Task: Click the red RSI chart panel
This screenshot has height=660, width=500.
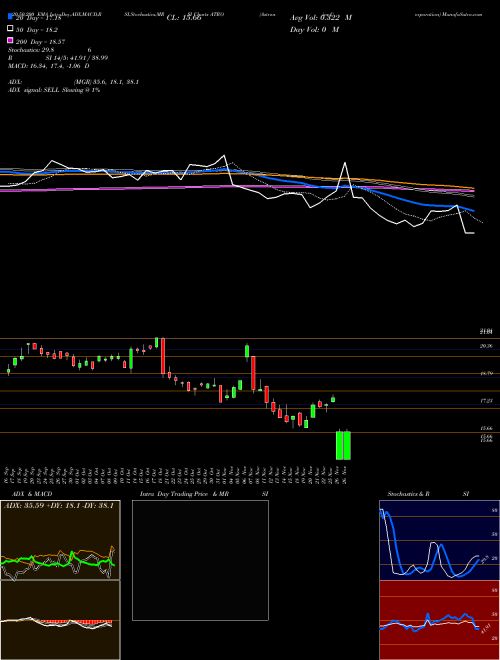Action: pyautogui.click(x=439, y=620)
